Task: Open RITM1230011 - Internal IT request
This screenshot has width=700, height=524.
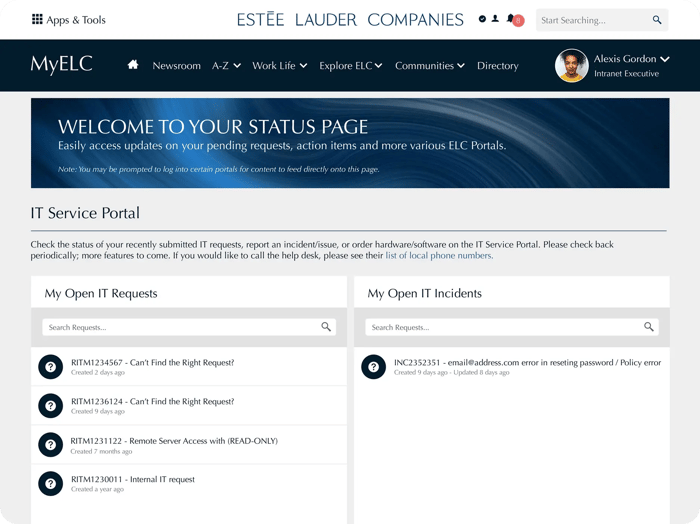Action: click(133, 479)
